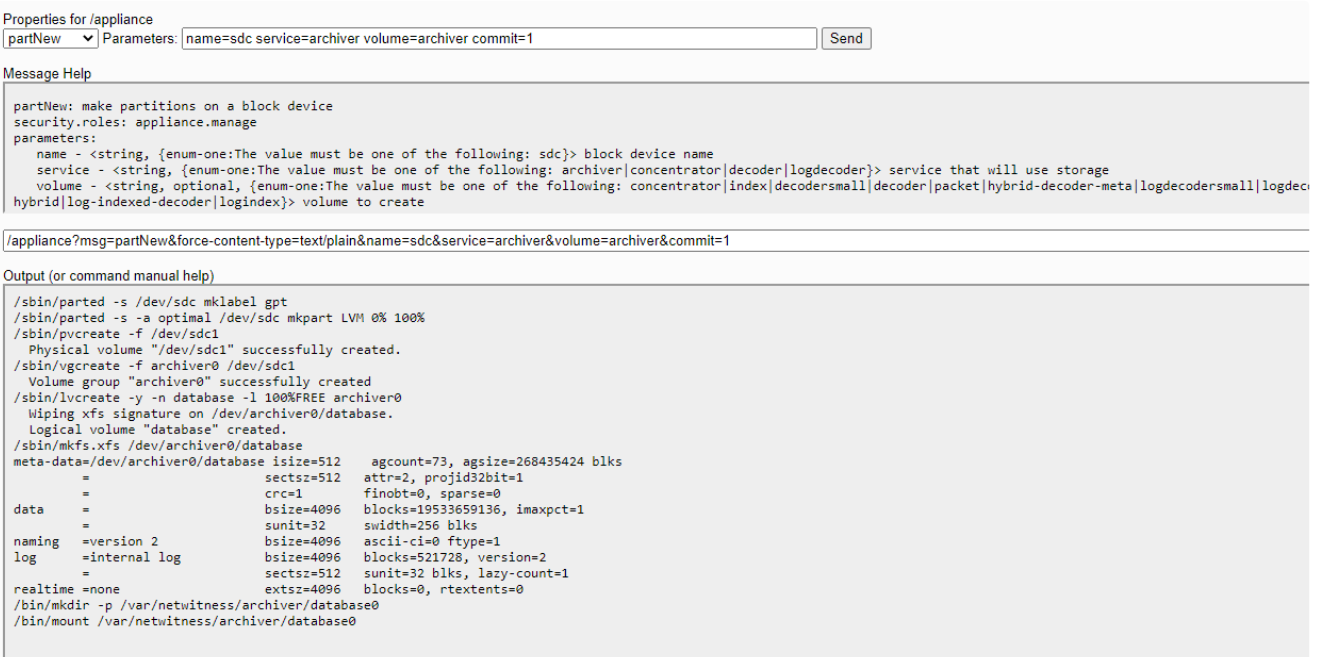The width and height of the screenshot is (1317, 657).
Task: Click the /bin/mount line at Output bottom
Action: point(186,621)
